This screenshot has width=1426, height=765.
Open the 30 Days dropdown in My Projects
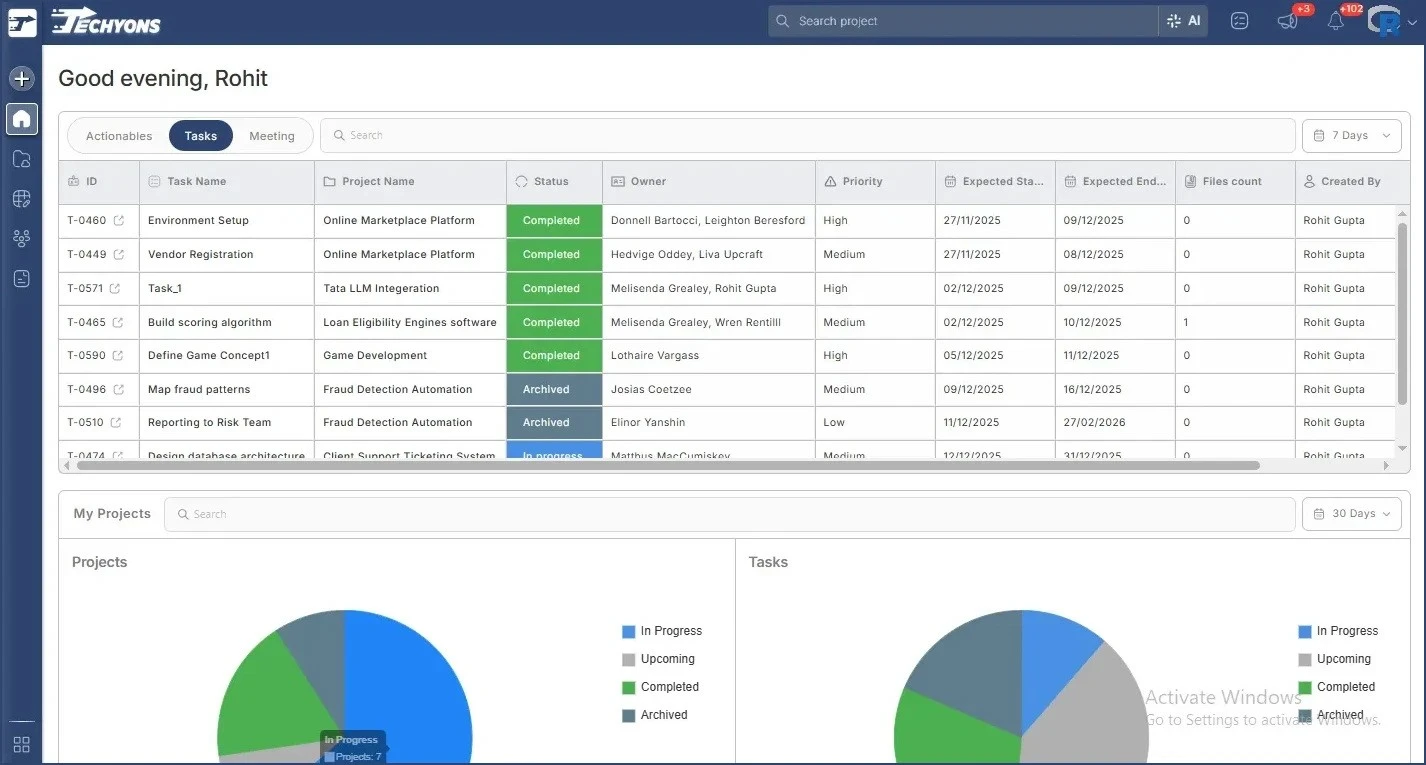(1351, 513)
